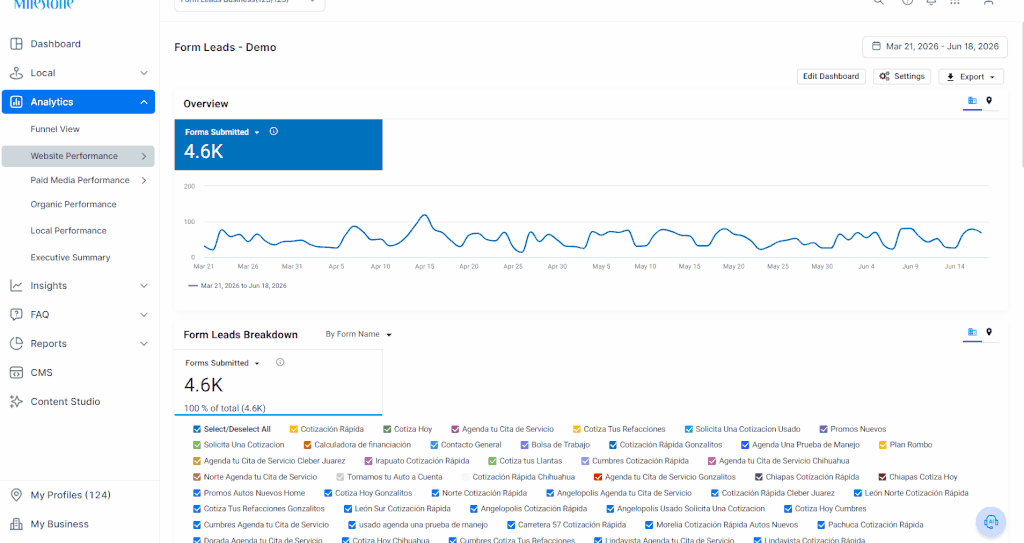Show Form Leads Breakdown location pin icon
1024x543 pixels.
tap(989, 332)
